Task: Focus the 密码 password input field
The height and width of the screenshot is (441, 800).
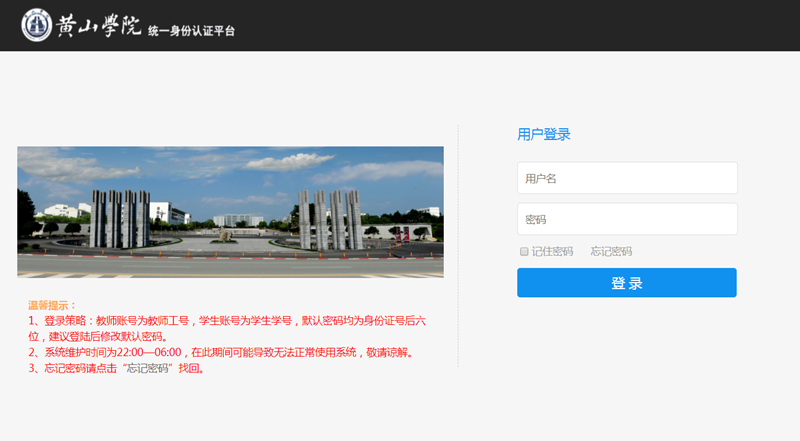Action: [627, 219]
